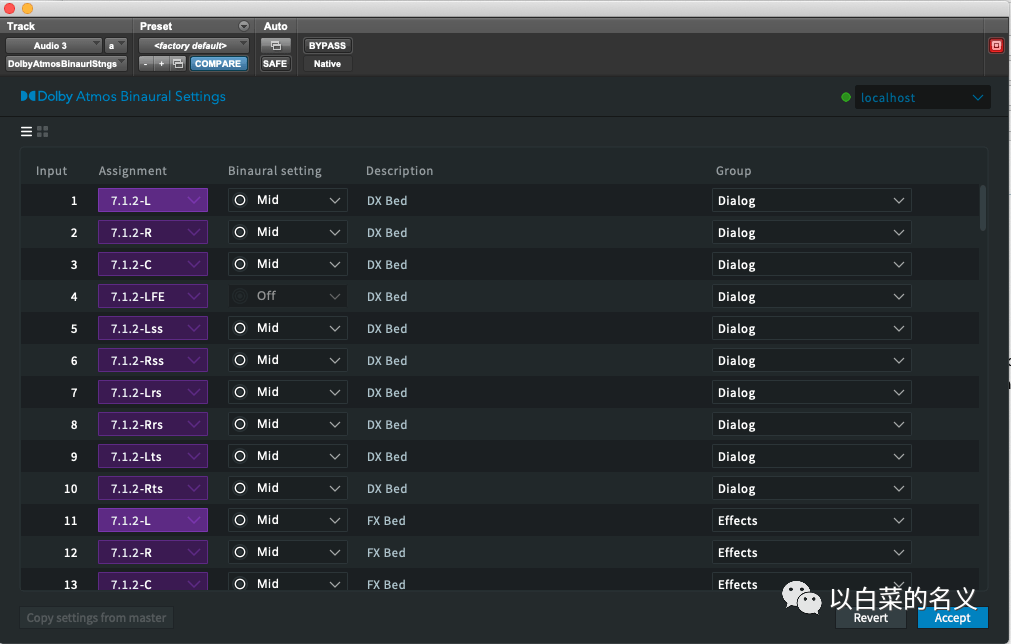Click the Accept button
This screenshot has height=644, width=1011.
pos(952,618)
